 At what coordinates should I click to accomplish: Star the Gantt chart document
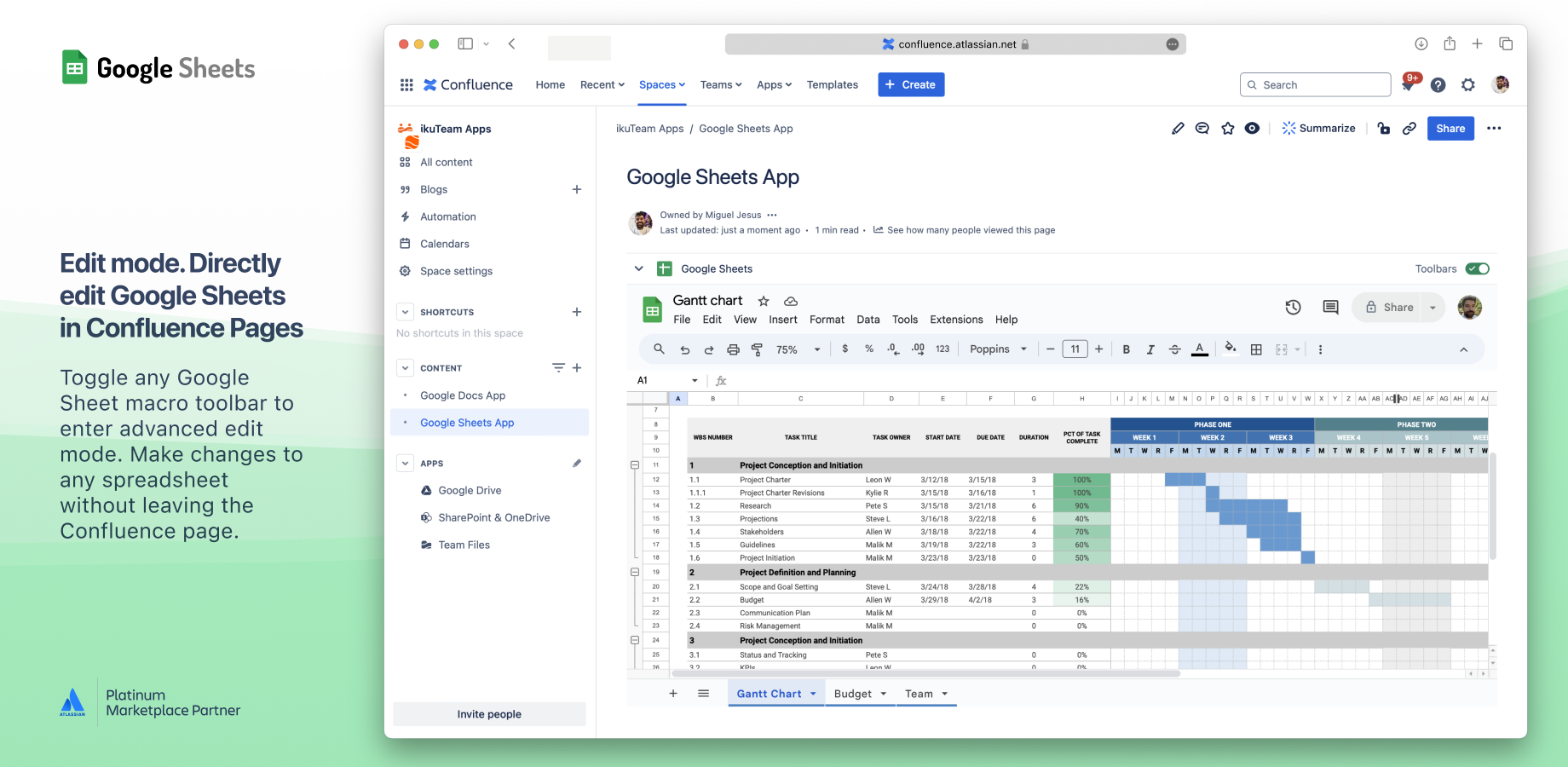click(764, 301)
